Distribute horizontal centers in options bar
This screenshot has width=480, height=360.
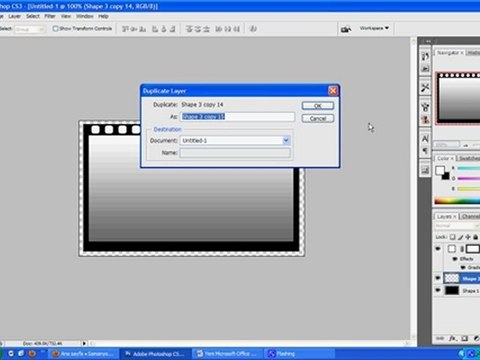coord(228,29)
